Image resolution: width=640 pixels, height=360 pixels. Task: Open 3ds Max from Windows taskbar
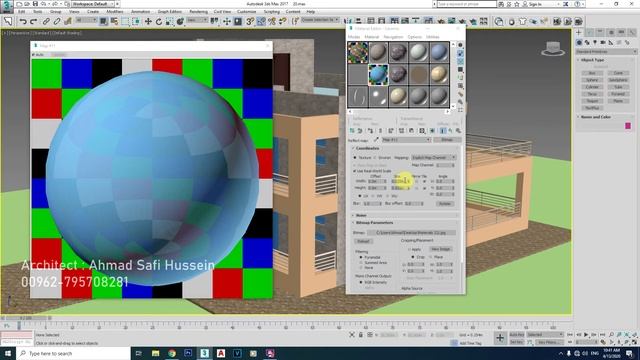point(204,353)
